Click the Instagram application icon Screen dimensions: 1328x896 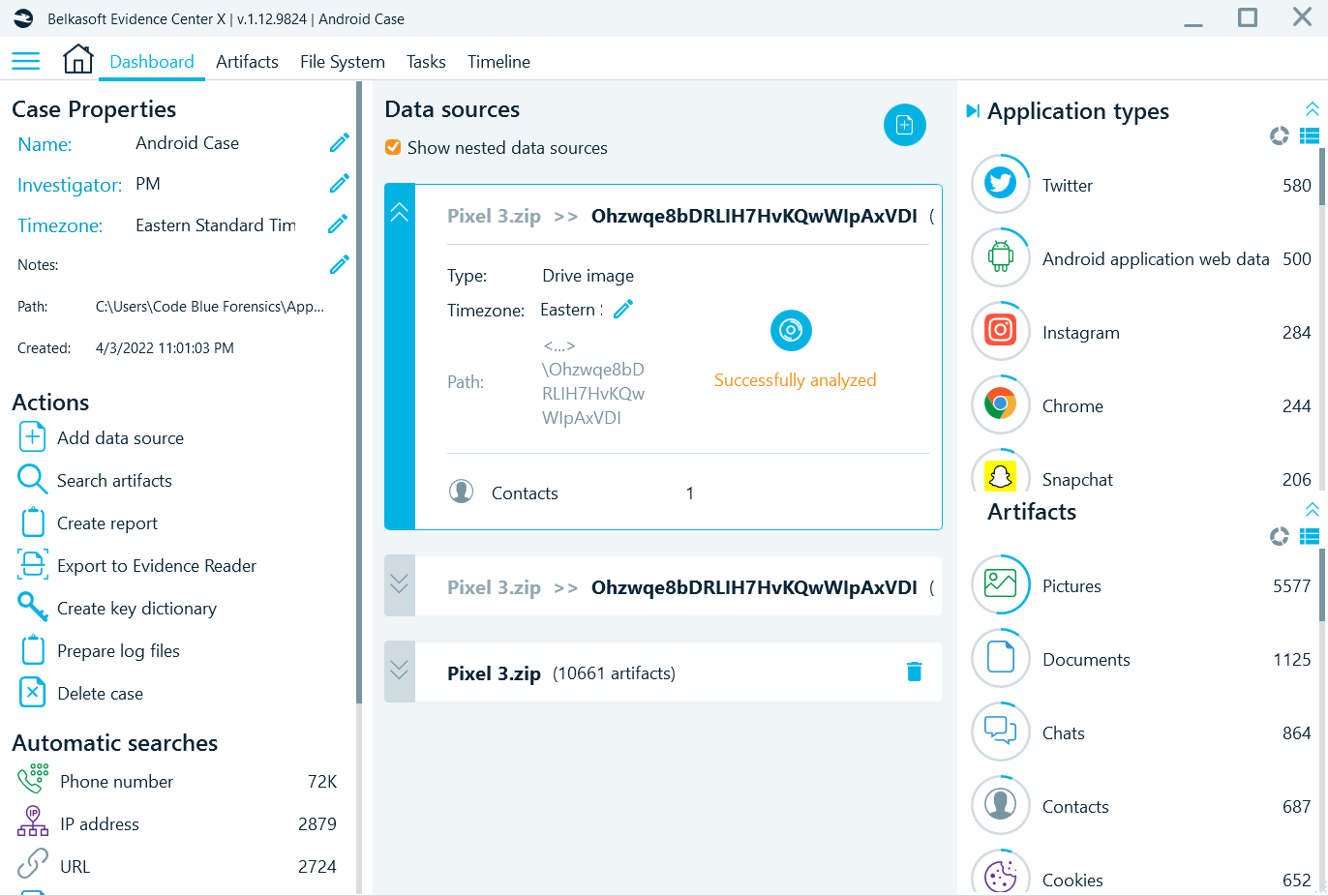click(1000, 331)
